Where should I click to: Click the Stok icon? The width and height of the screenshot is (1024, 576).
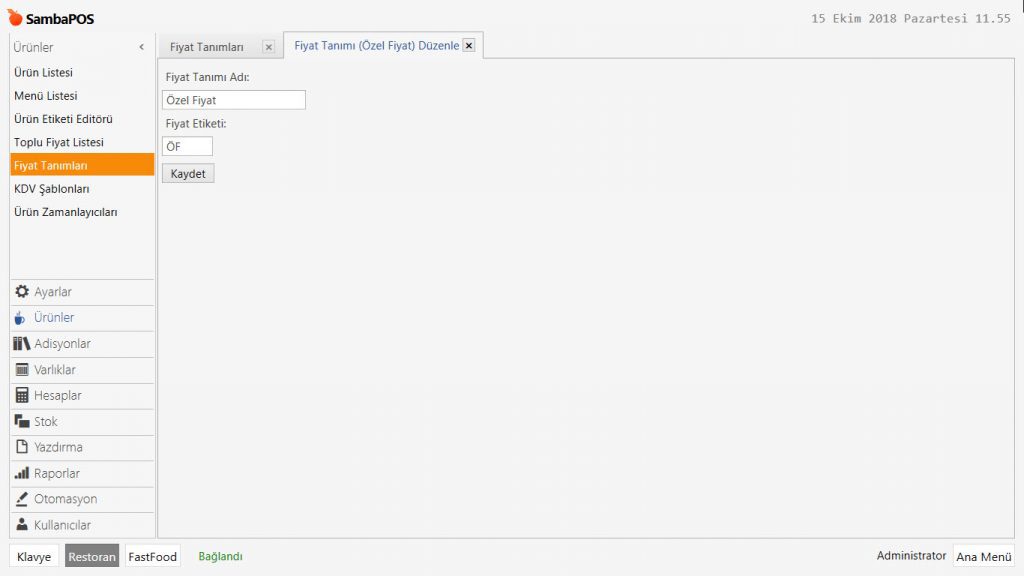(x=22, y=422)
